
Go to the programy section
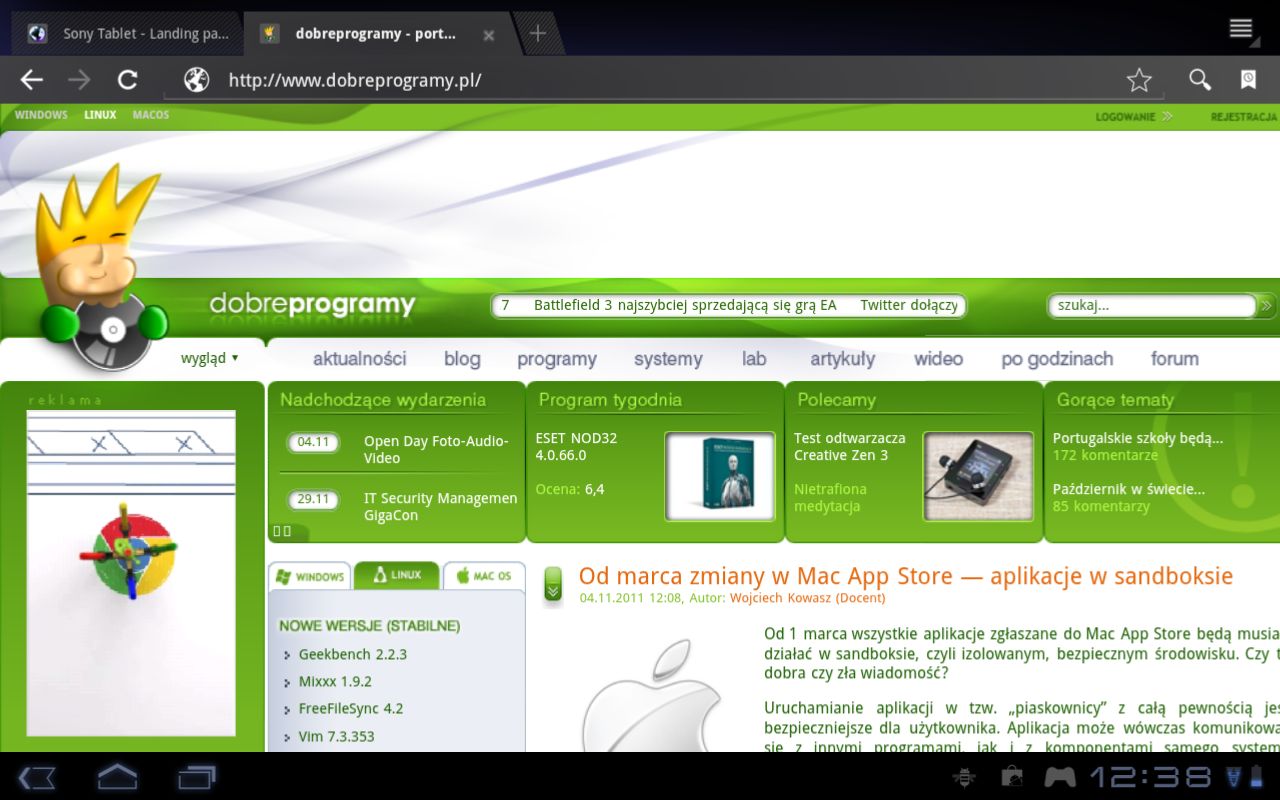tap(557, 359)
